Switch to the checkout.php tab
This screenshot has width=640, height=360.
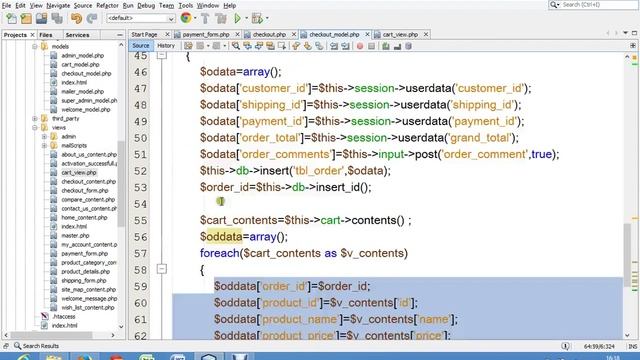[269, 35]
